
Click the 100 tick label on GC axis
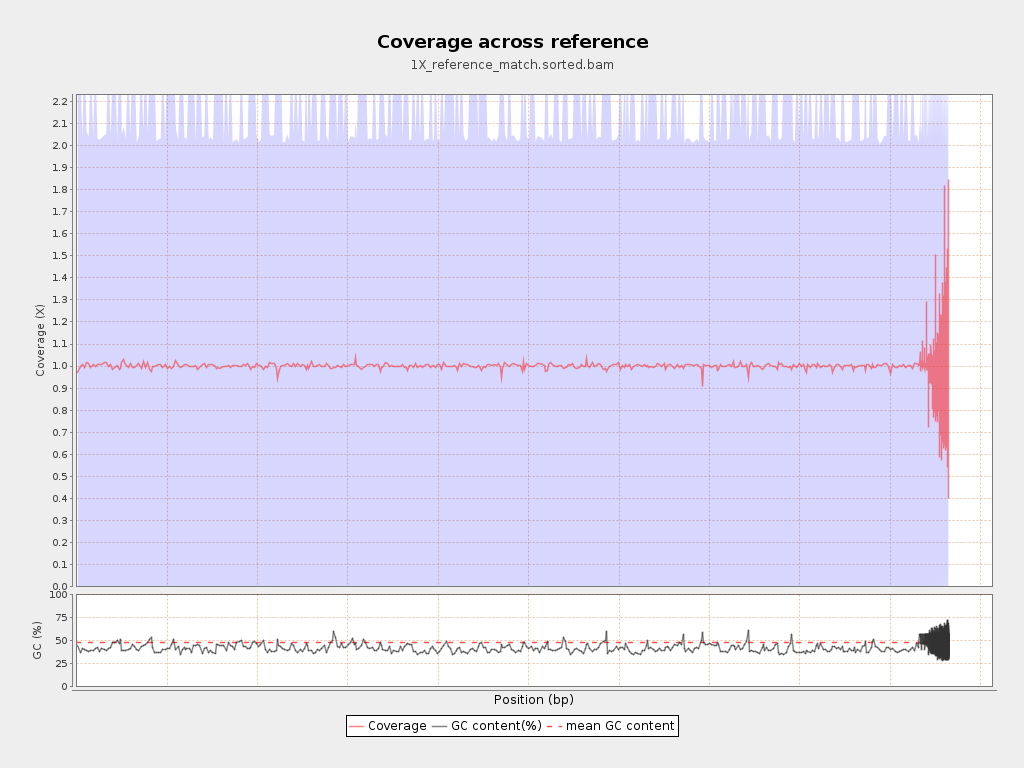(58, 594)
